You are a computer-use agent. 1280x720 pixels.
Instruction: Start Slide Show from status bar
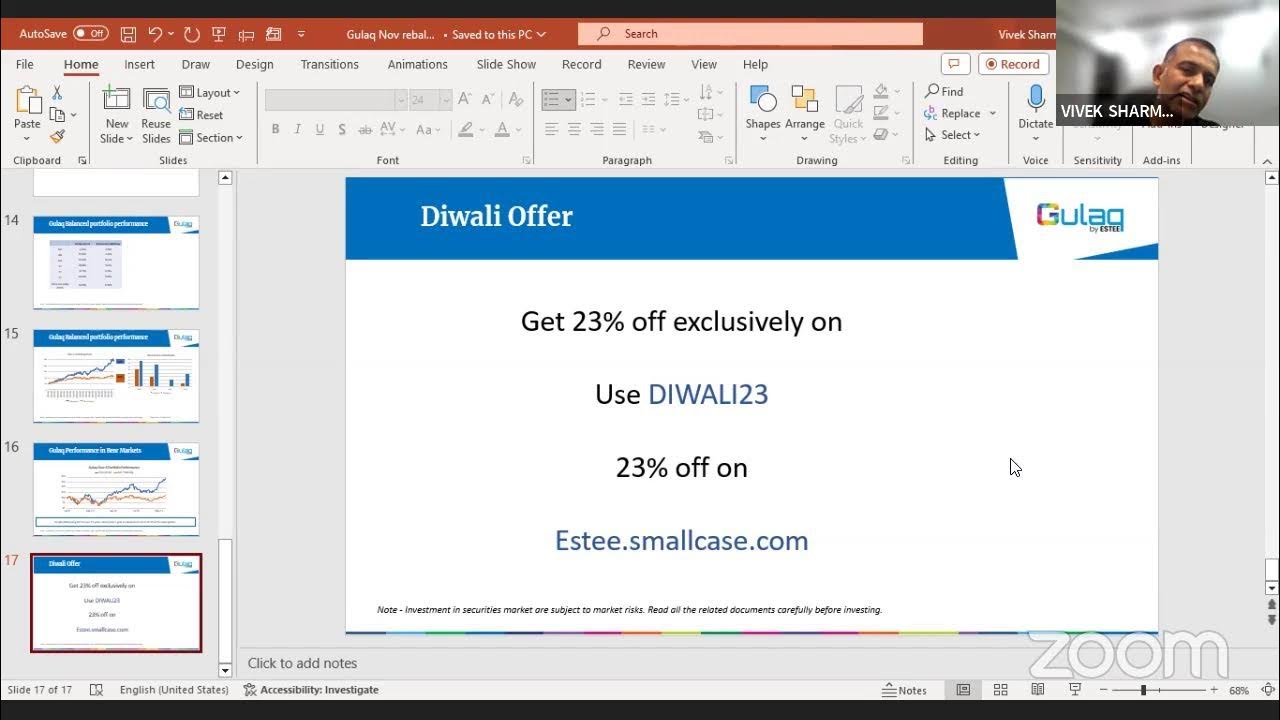coord(1075,690)
